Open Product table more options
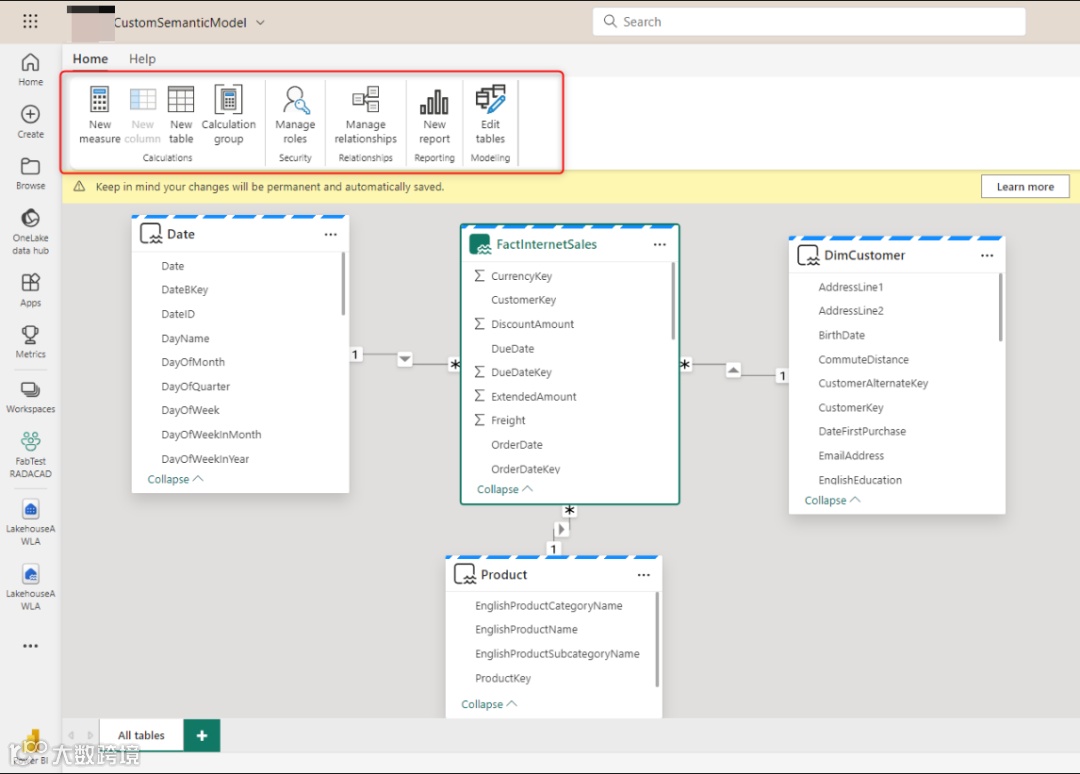The image size is (1080, 774). [644, 575]
